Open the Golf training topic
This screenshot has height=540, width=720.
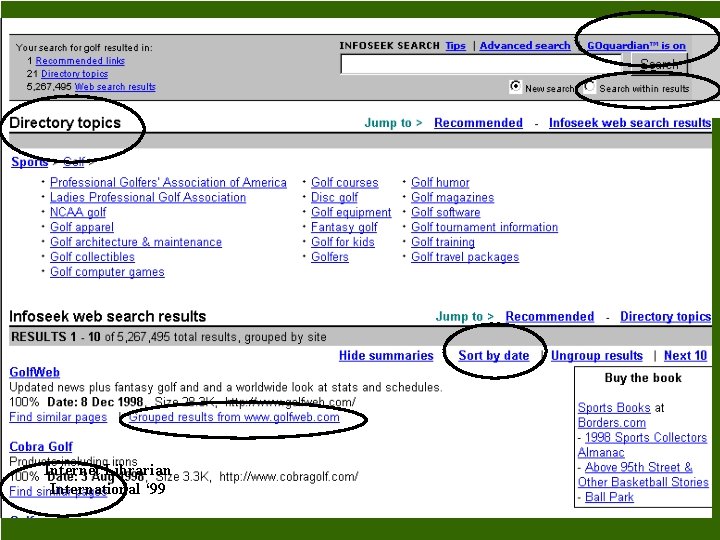[x=443, y=242]
